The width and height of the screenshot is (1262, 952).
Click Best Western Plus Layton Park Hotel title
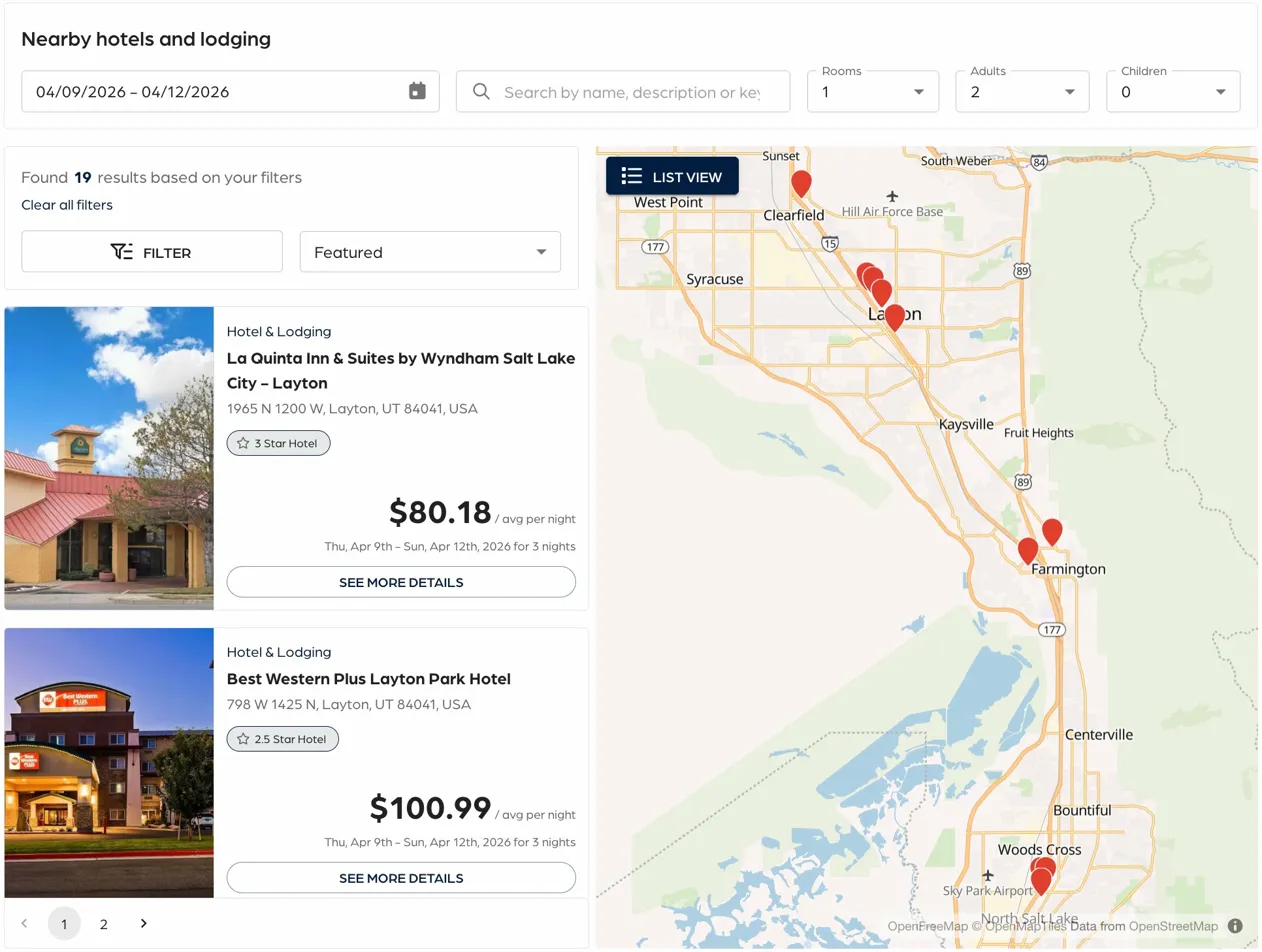[x=369, y=679]
